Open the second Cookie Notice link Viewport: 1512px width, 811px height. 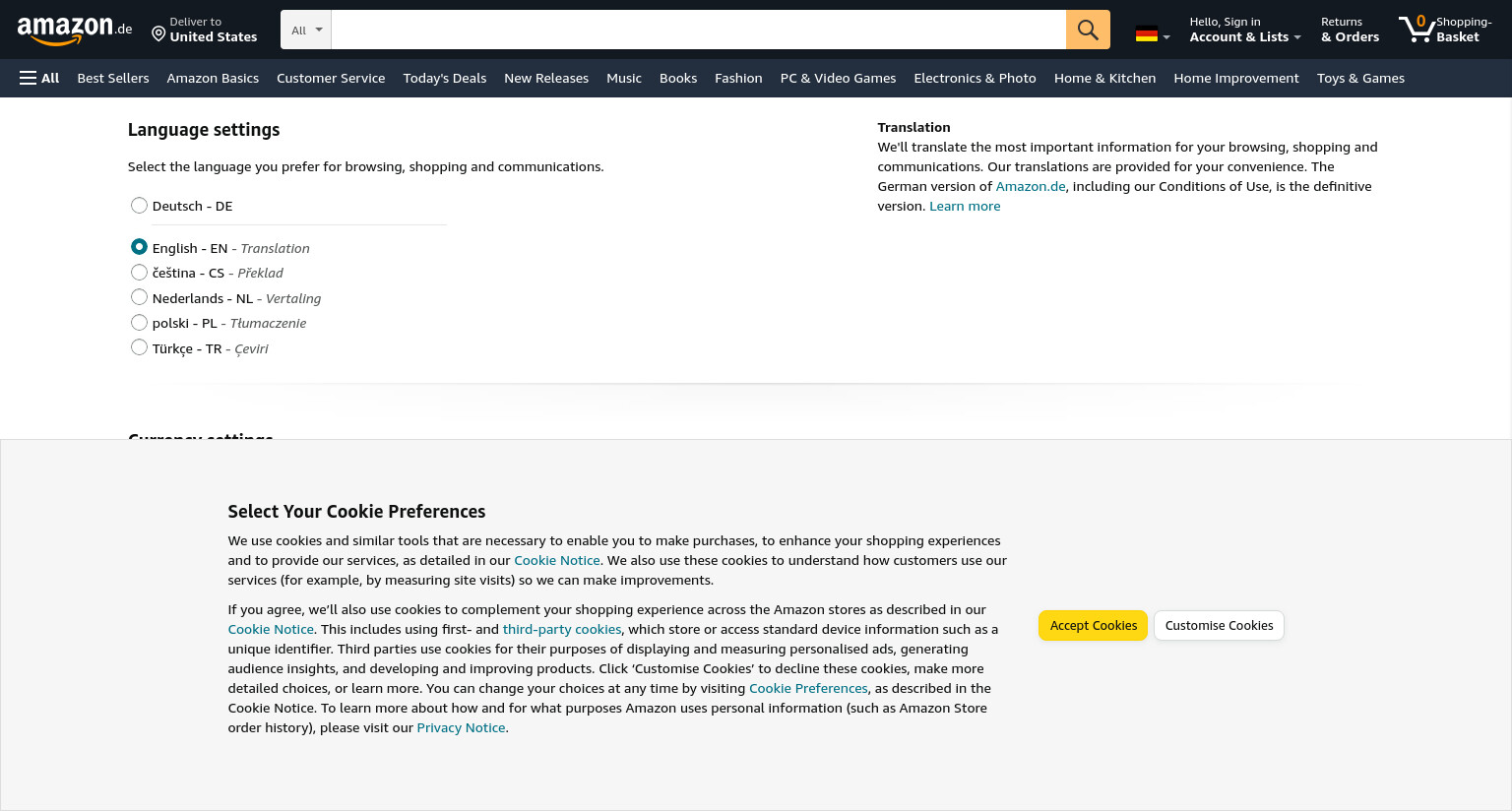(271, 629)
